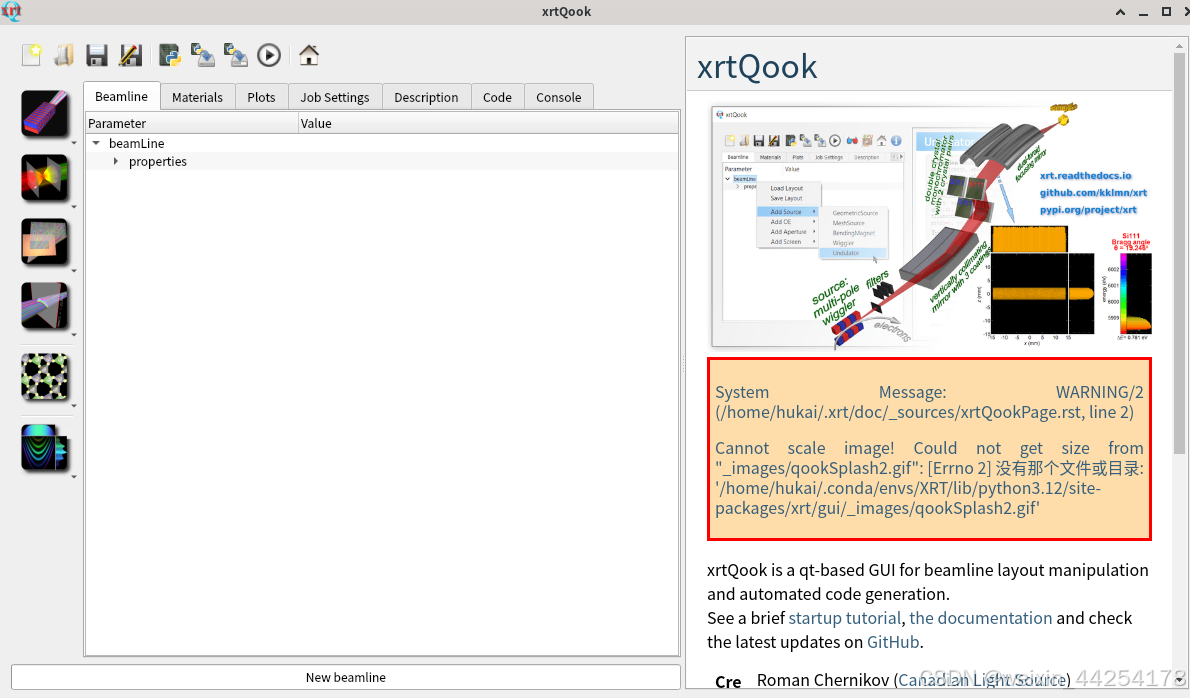This screenshot has width=1190, height=698.
Task: Save the layout with floppy disk icon
Action: 96,55
